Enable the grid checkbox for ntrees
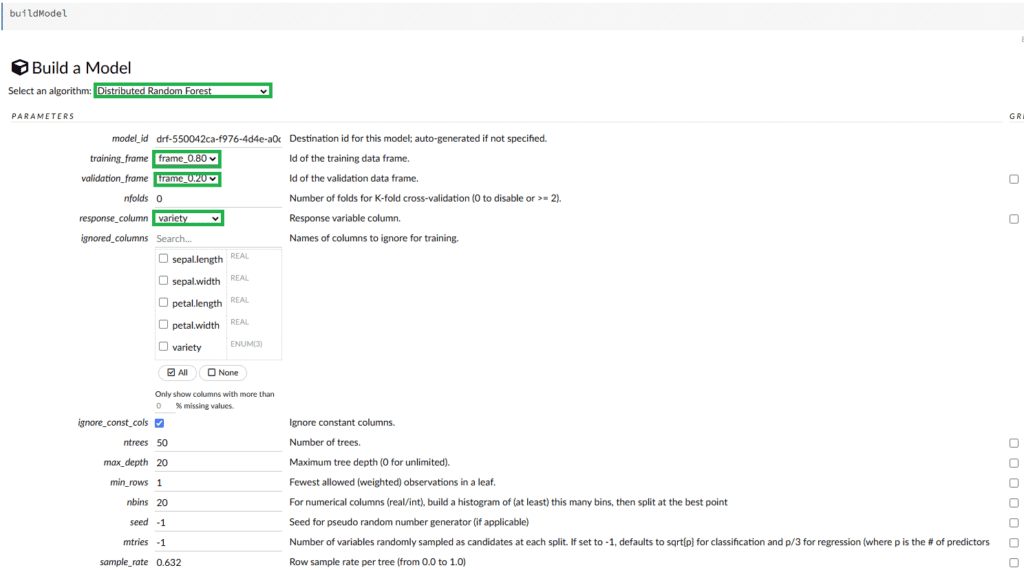 (1013, 443)
